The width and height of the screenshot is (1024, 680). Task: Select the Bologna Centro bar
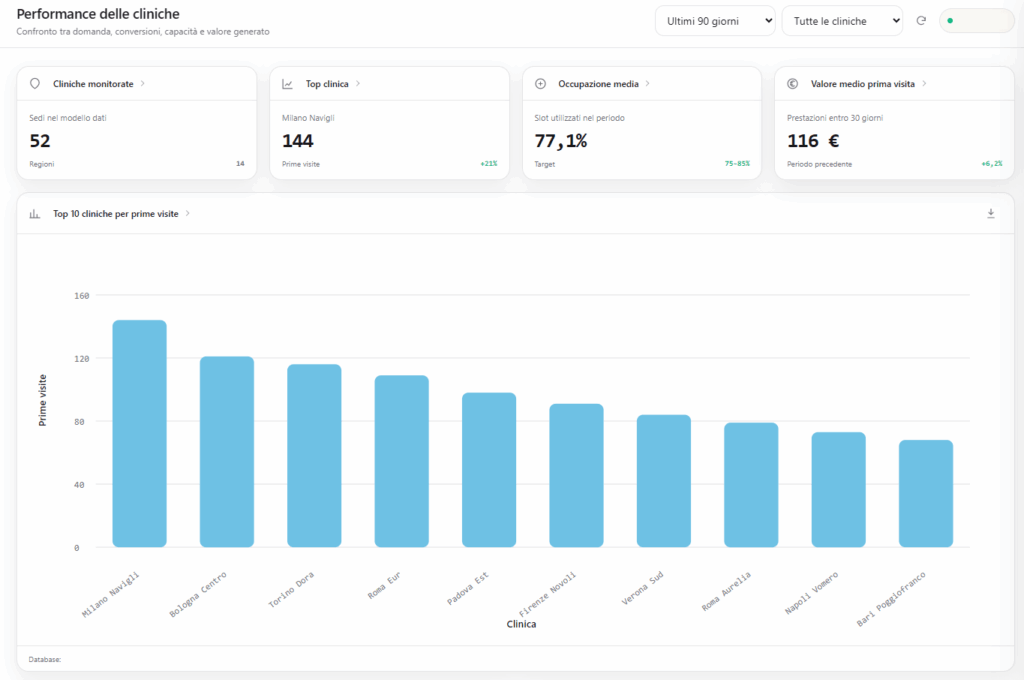point(227,452)
